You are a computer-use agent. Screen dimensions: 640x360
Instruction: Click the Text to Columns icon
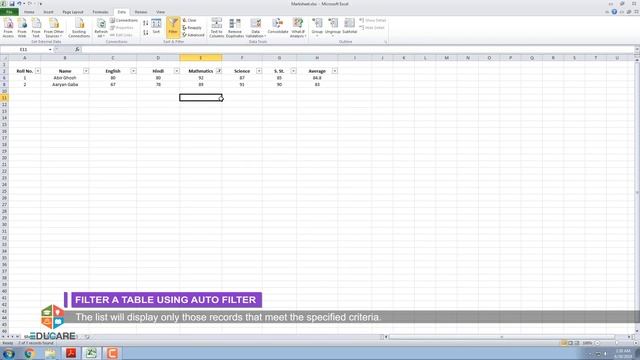point(217,28)
